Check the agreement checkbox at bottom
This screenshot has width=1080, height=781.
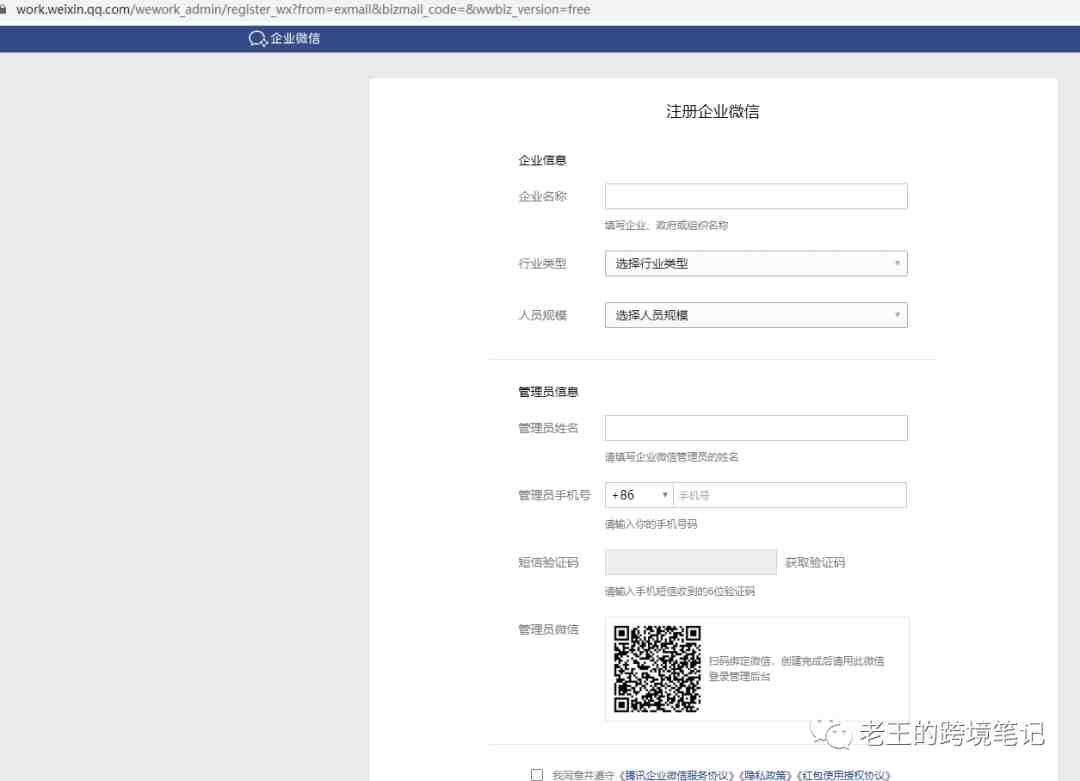click(x=537, y=774)
